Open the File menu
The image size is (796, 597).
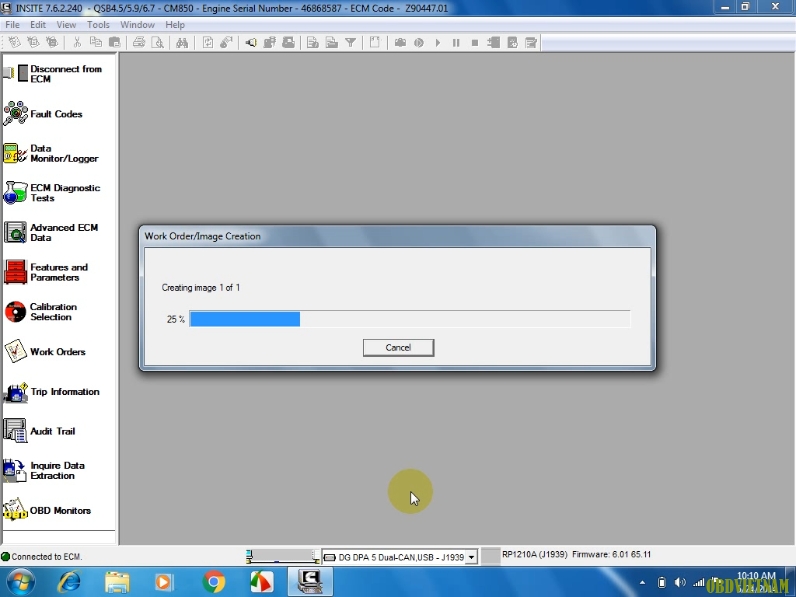click(12, 24)
